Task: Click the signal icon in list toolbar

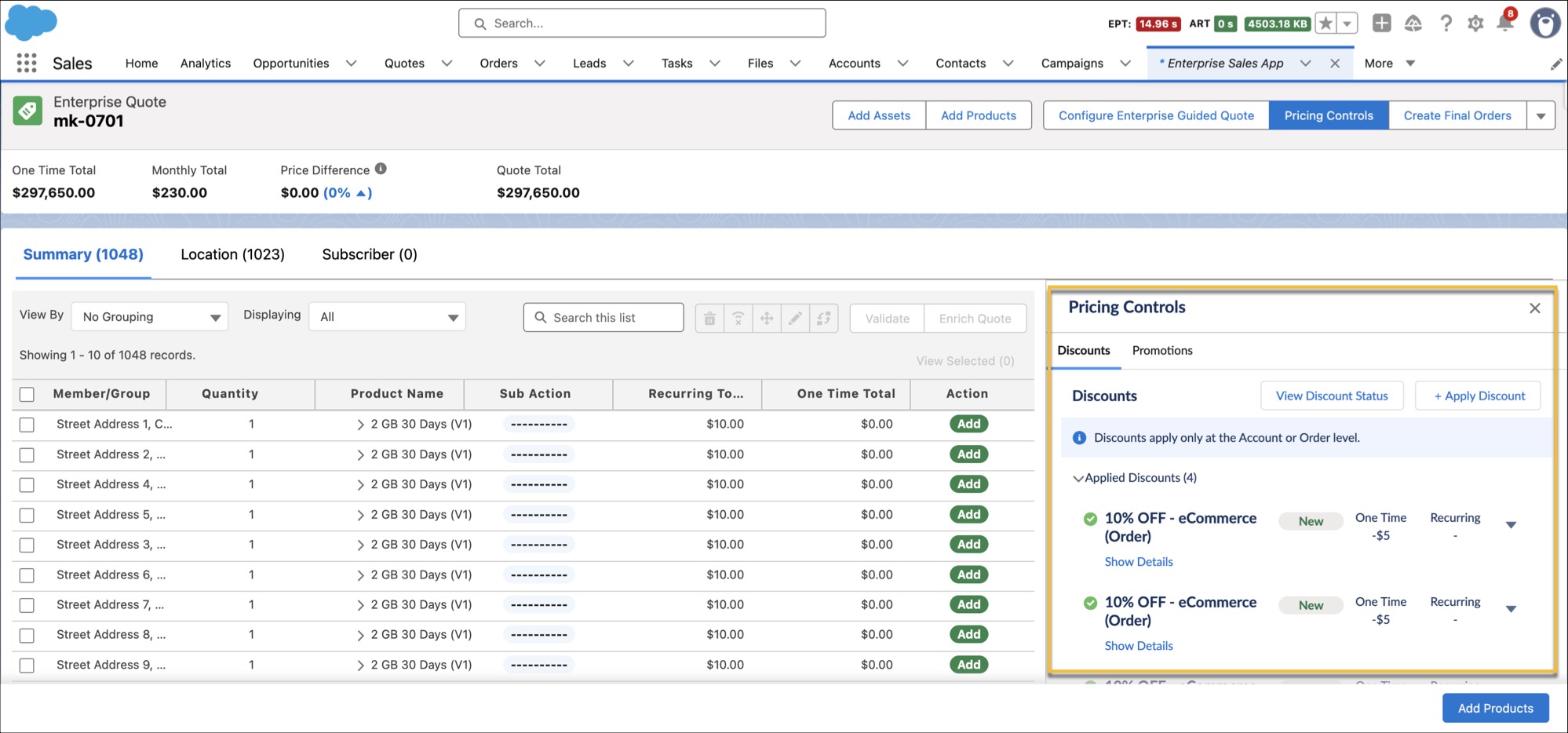Action: click(x=738, y=318)
